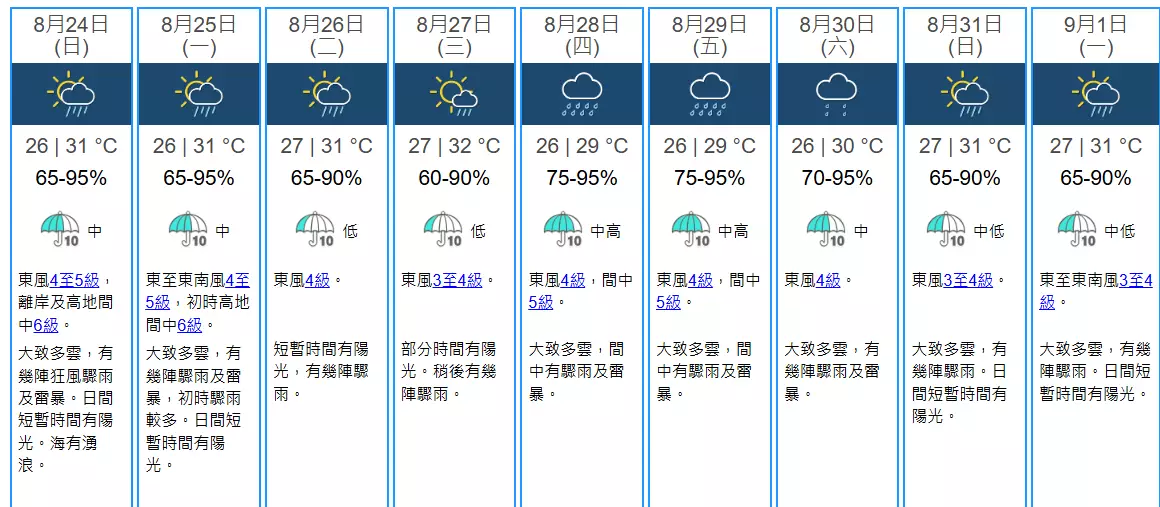Click the Aug 27 sunny-intervals-with-showers icon

click(454, 94)
